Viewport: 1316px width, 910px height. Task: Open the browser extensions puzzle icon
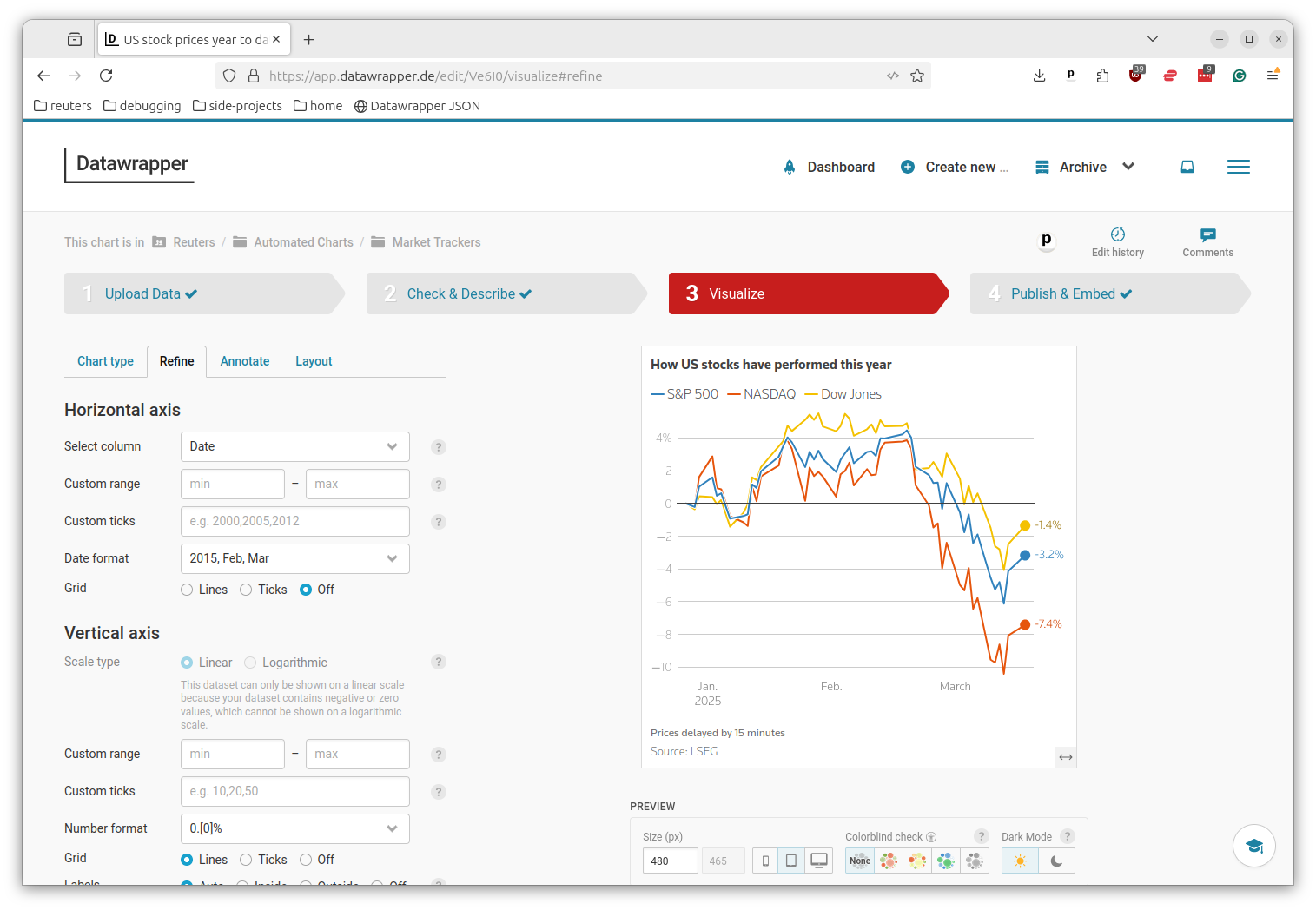tap(1102, 76)
